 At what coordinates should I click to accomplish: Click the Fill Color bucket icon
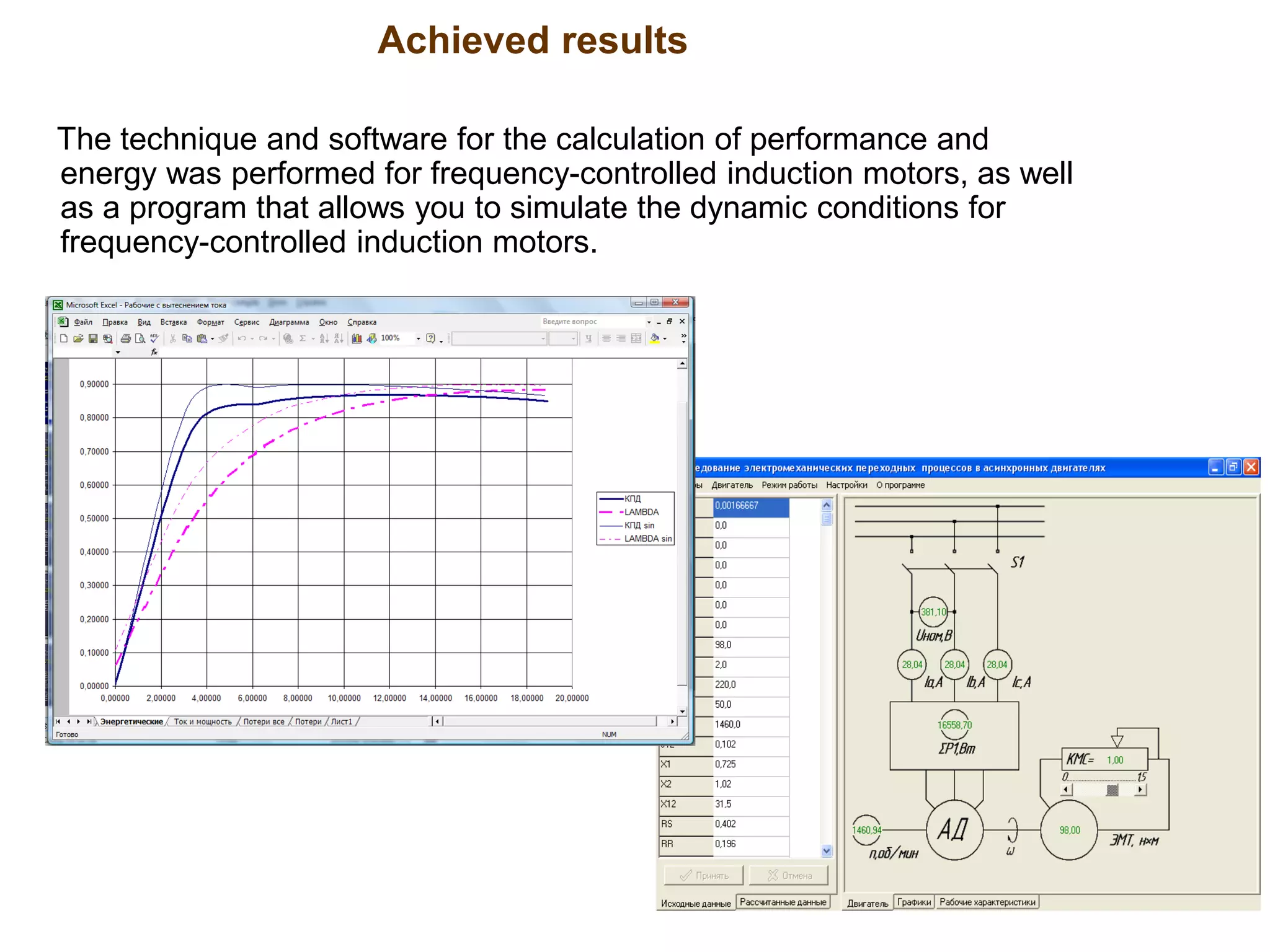point(655,338)
